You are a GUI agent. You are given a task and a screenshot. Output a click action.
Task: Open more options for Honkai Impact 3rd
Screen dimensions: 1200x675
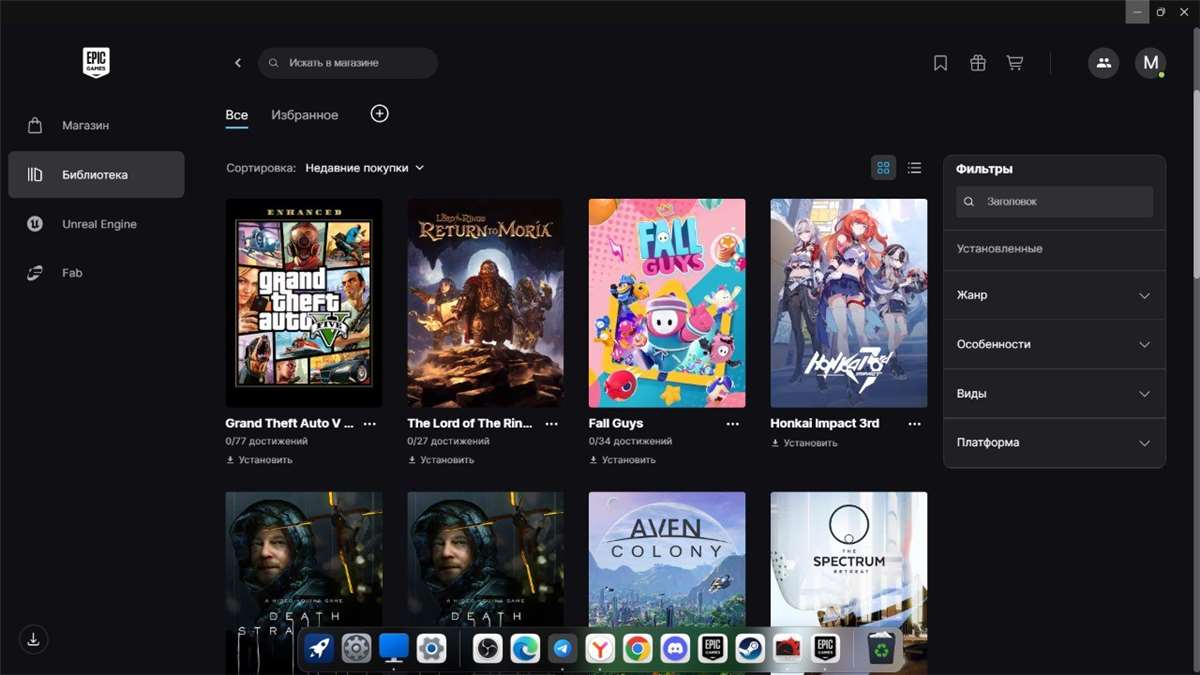915,424
